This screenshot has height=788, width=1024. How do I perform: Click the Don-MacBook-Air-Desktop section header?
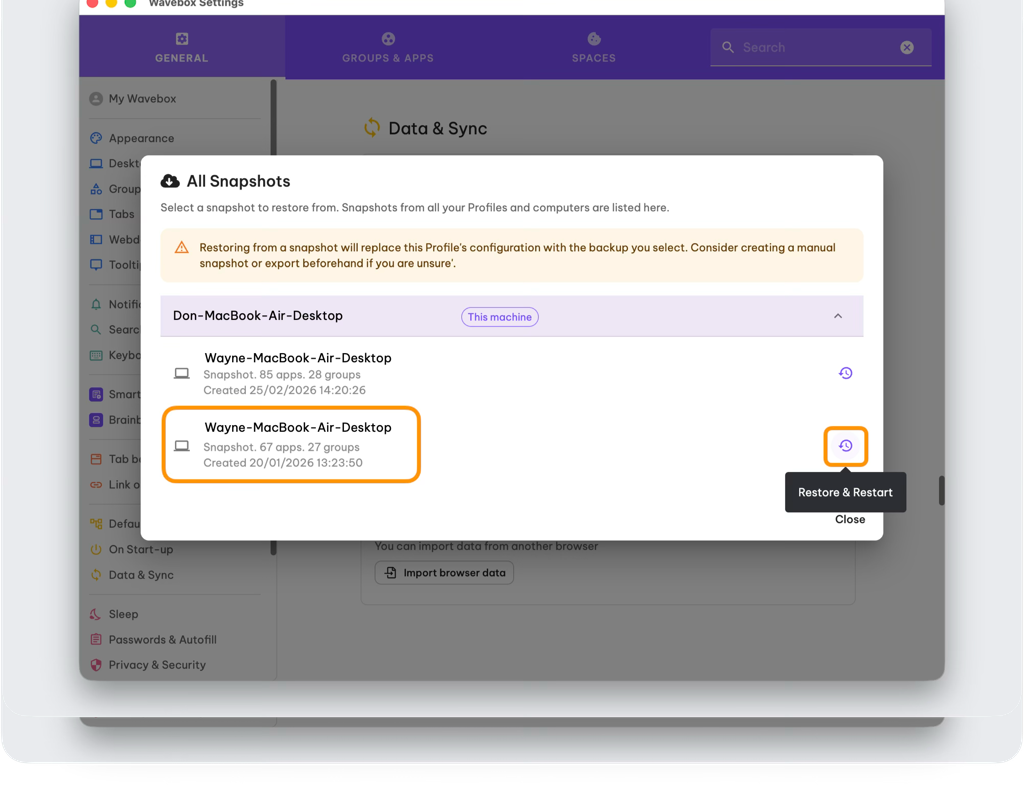[x=300, y=316]
